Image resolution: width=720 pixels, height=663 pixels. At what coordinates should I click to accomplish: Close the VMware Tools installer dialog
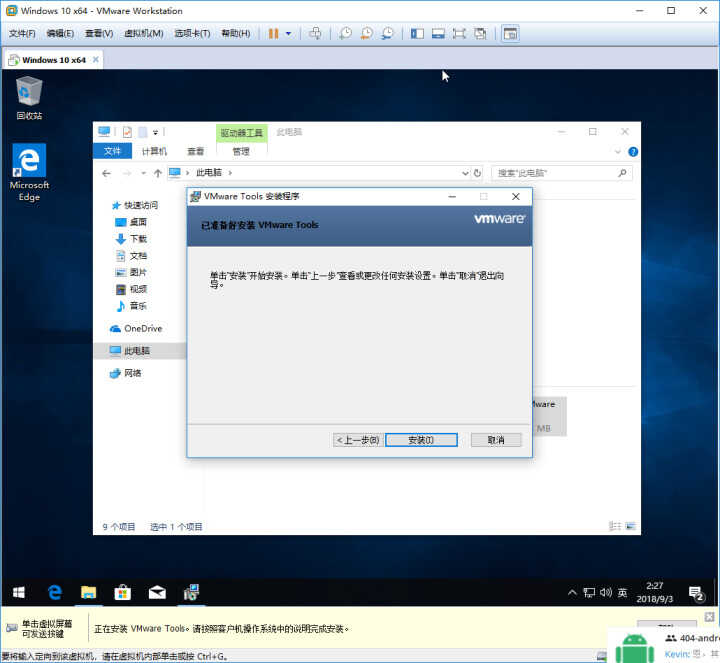[516, 197]
